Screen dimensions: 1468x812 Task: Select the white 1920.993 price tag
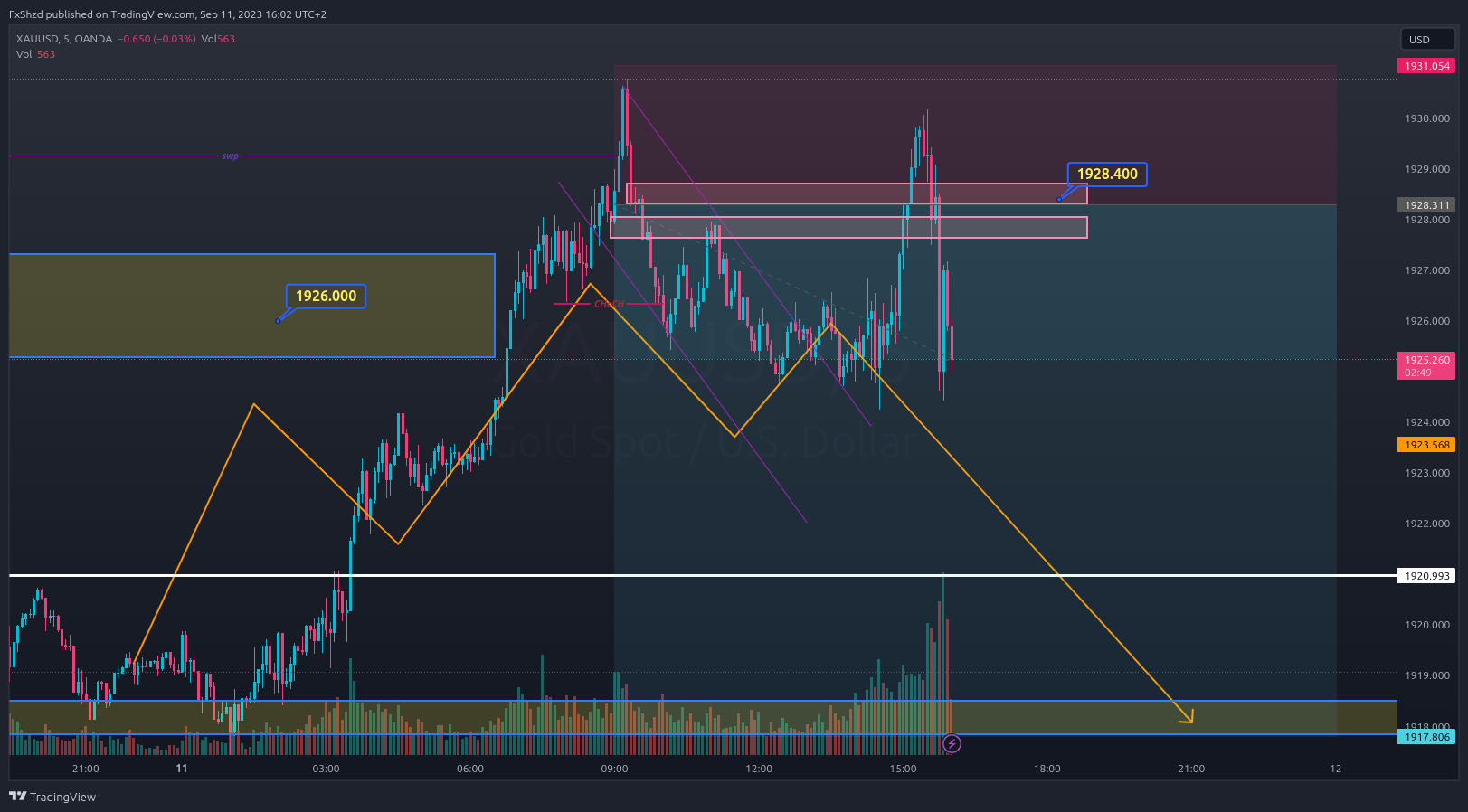(1426, 576)
